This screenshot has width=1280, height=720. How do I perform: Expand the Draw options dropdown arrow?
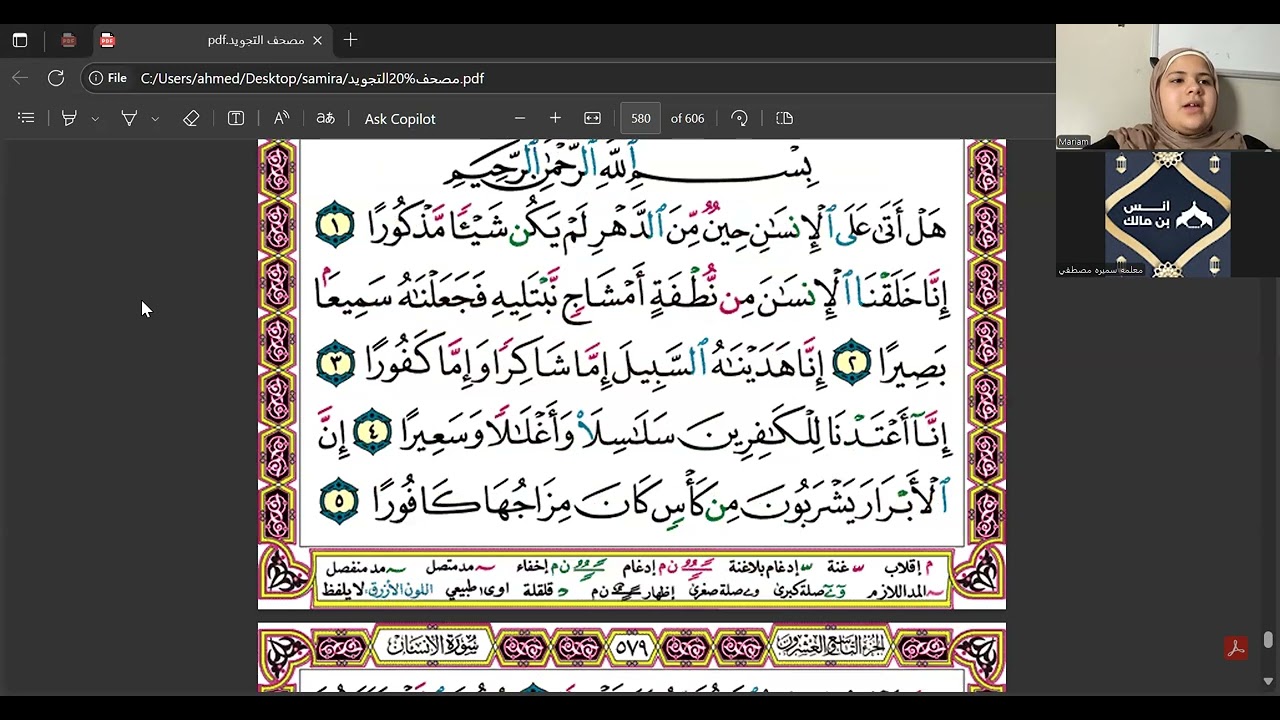tap(155, 118)
